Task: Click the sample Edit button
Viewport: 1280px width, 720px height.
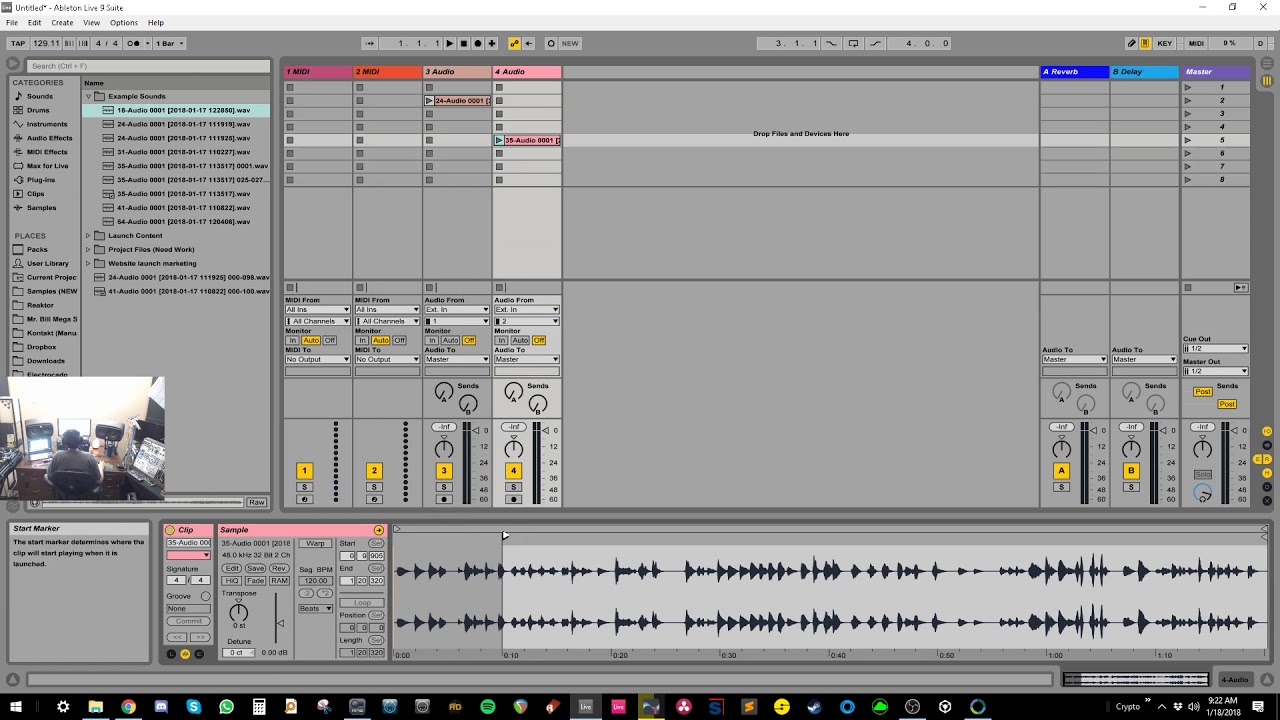Action: [232, 568]
